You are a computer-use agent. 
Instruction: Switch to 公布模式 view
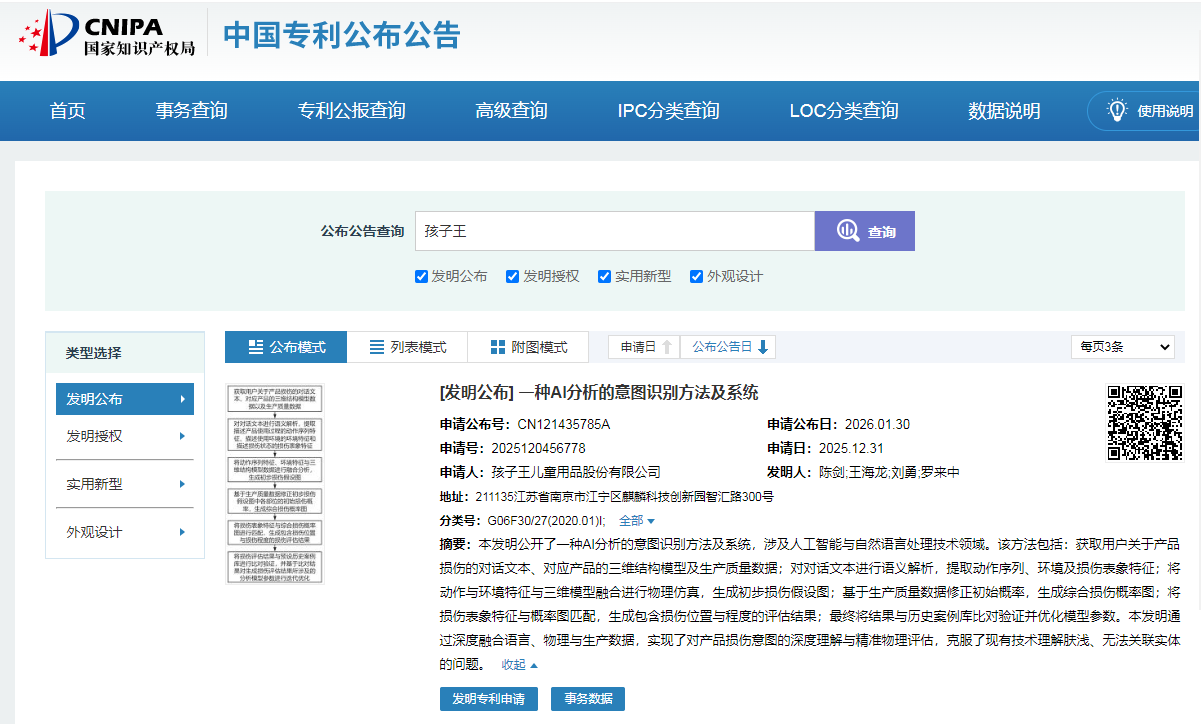pyautogui.click(x=286, y=347)
